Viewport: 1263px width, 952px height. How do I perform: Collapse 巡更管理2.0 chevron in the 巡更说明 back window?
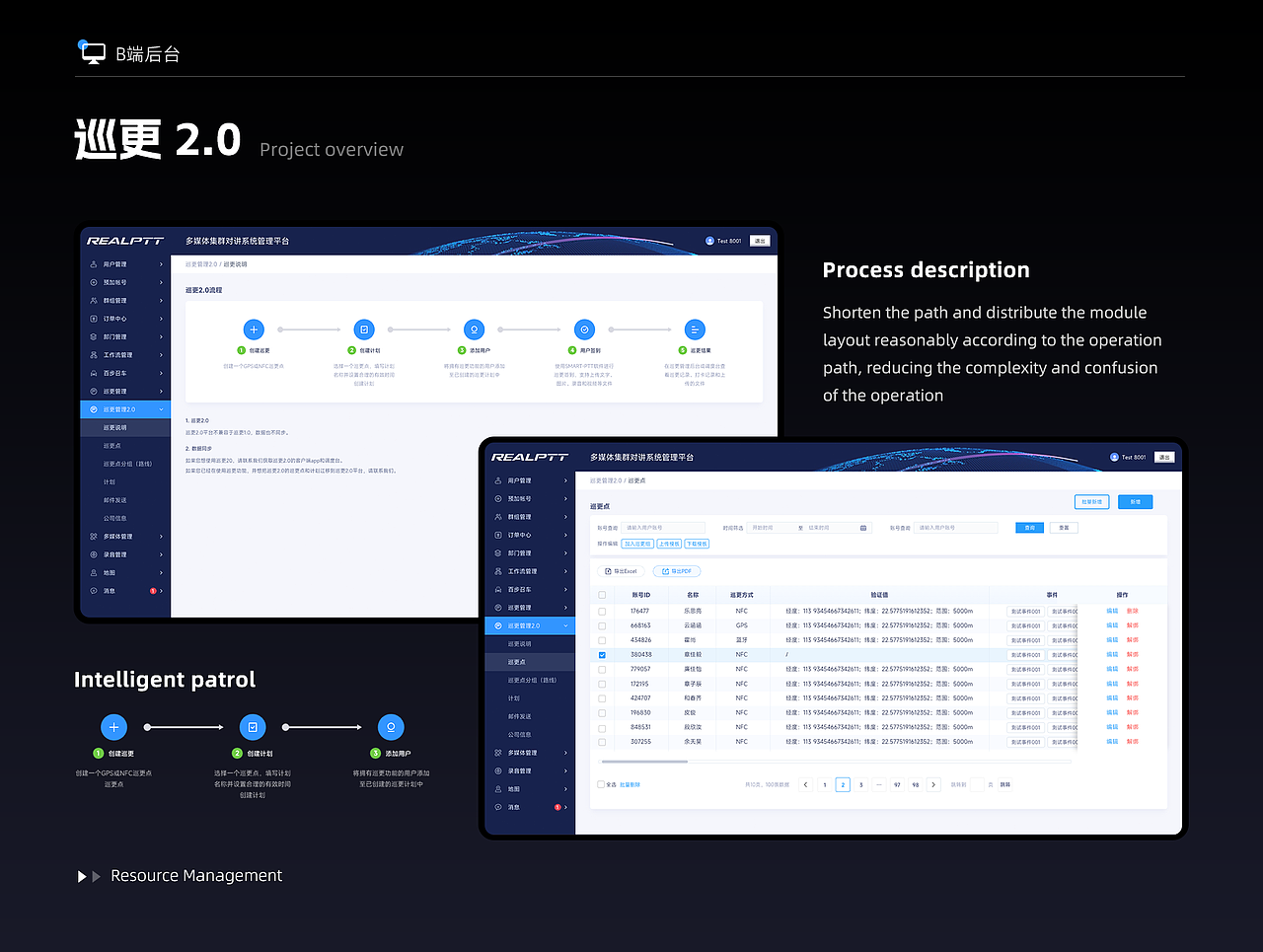coord(161,409)
